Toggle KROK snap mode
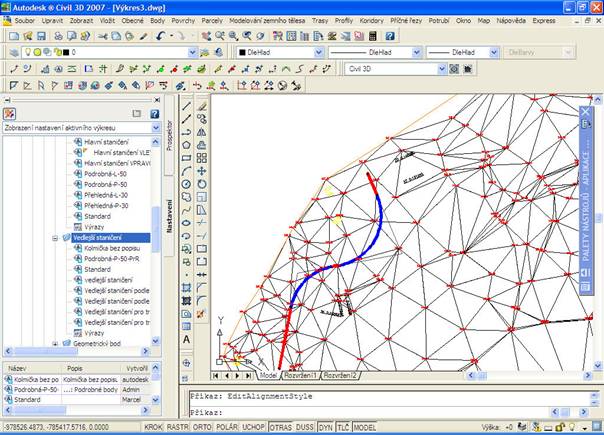This screenshot has height=435, width=604. point(153,427)
